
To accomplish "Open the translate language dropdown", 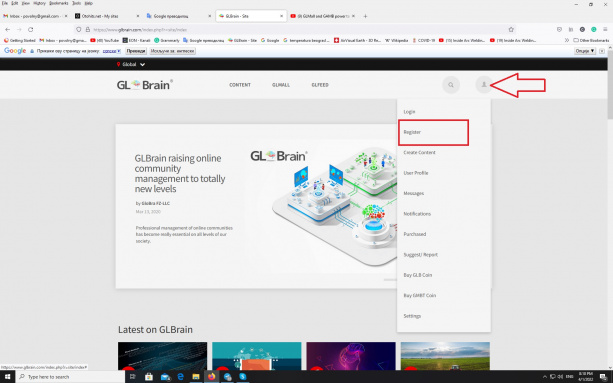I will click(x=111, y=51).
